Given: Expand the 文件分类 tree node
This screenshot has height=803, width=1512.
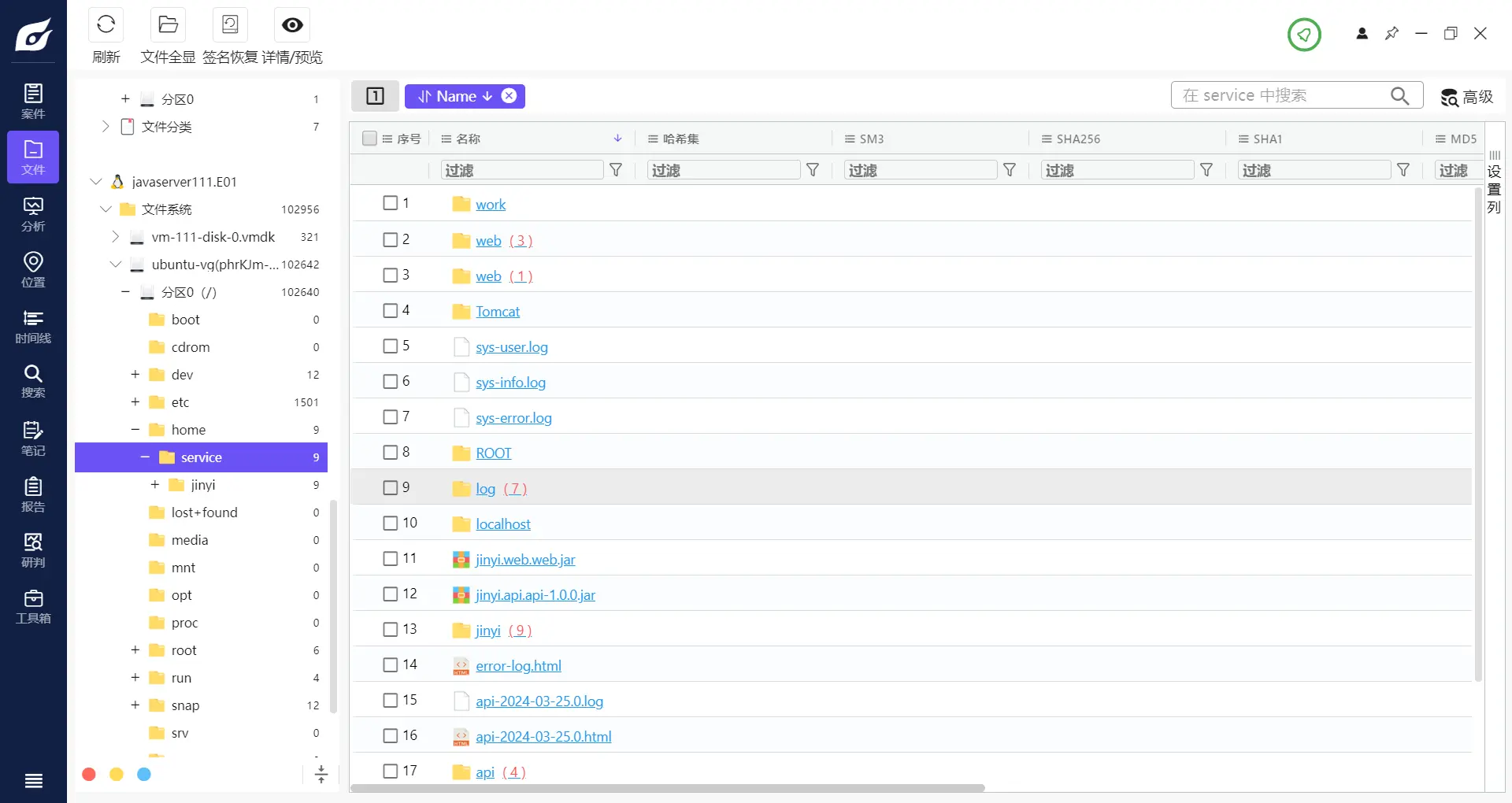Looking at the screenshot, I should pyautogui.click(x=106, y=126).
